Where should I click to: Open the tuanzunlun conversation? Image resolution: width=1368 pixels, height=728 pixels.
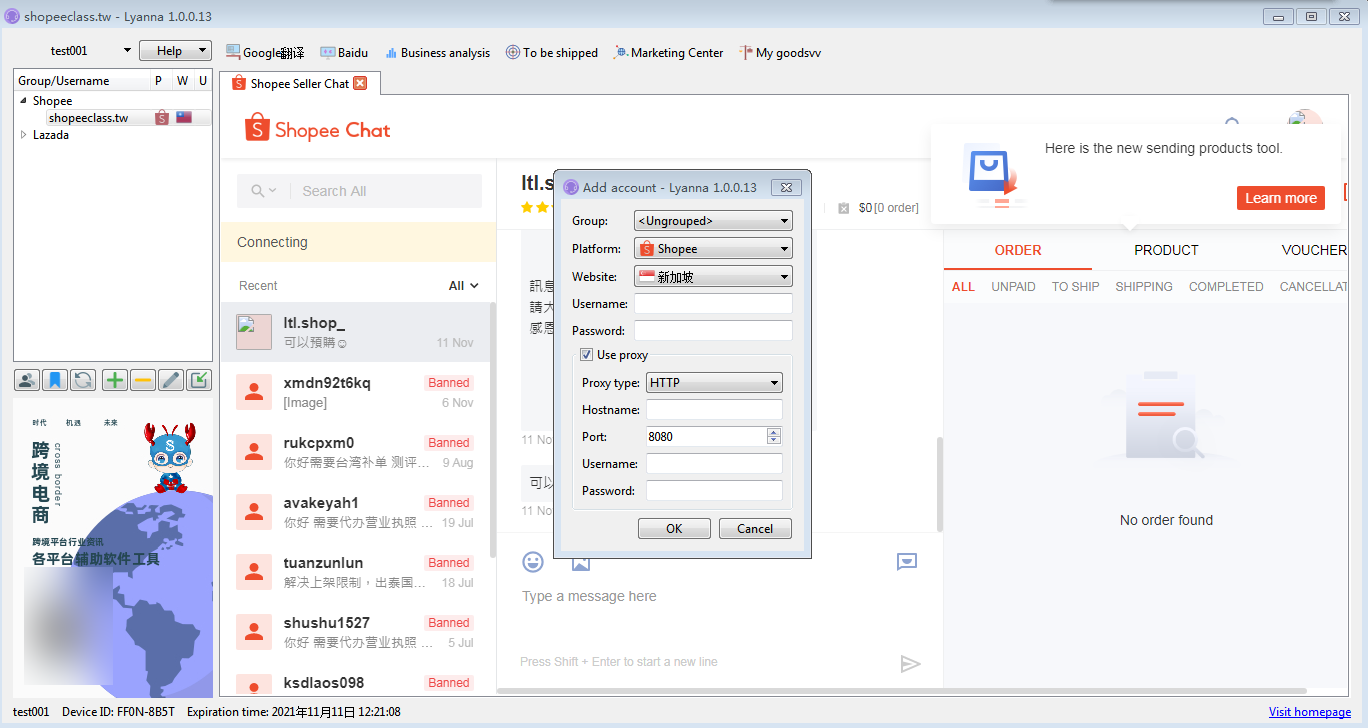(x=357, y=572)
